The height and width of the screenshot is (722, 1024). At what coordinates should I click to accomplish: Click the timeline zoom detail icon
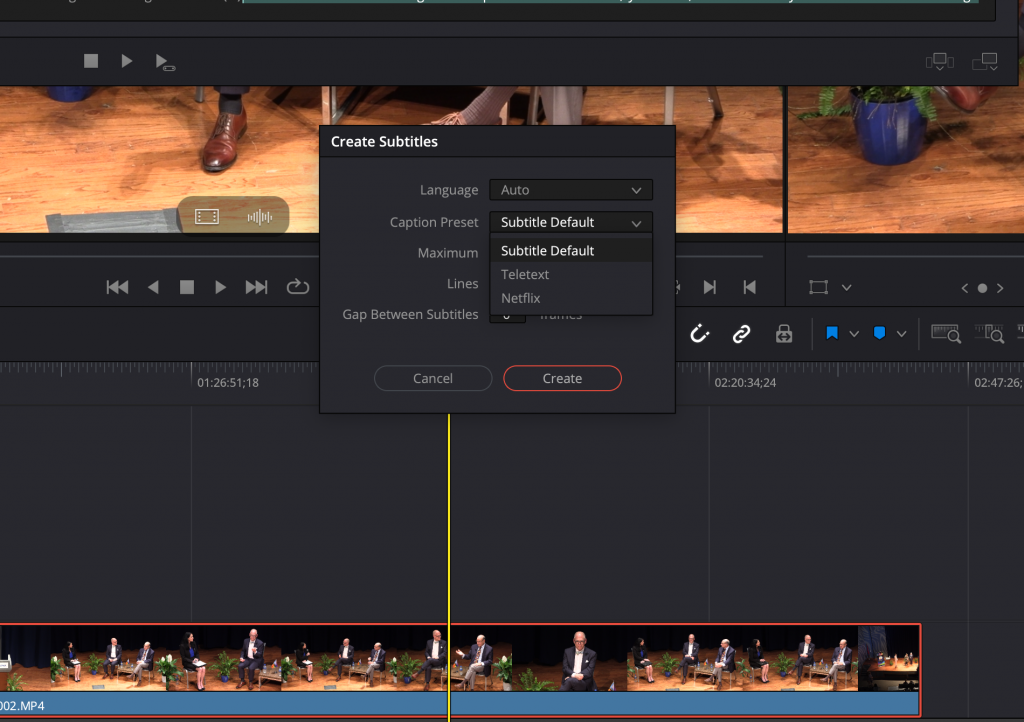point(989,334)
